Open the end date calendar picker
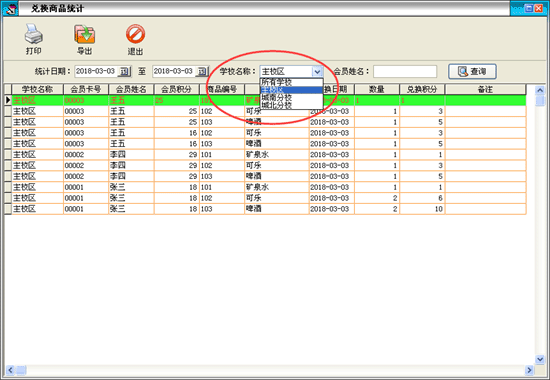This screenshot has height=380, width=550. (202, 71)
